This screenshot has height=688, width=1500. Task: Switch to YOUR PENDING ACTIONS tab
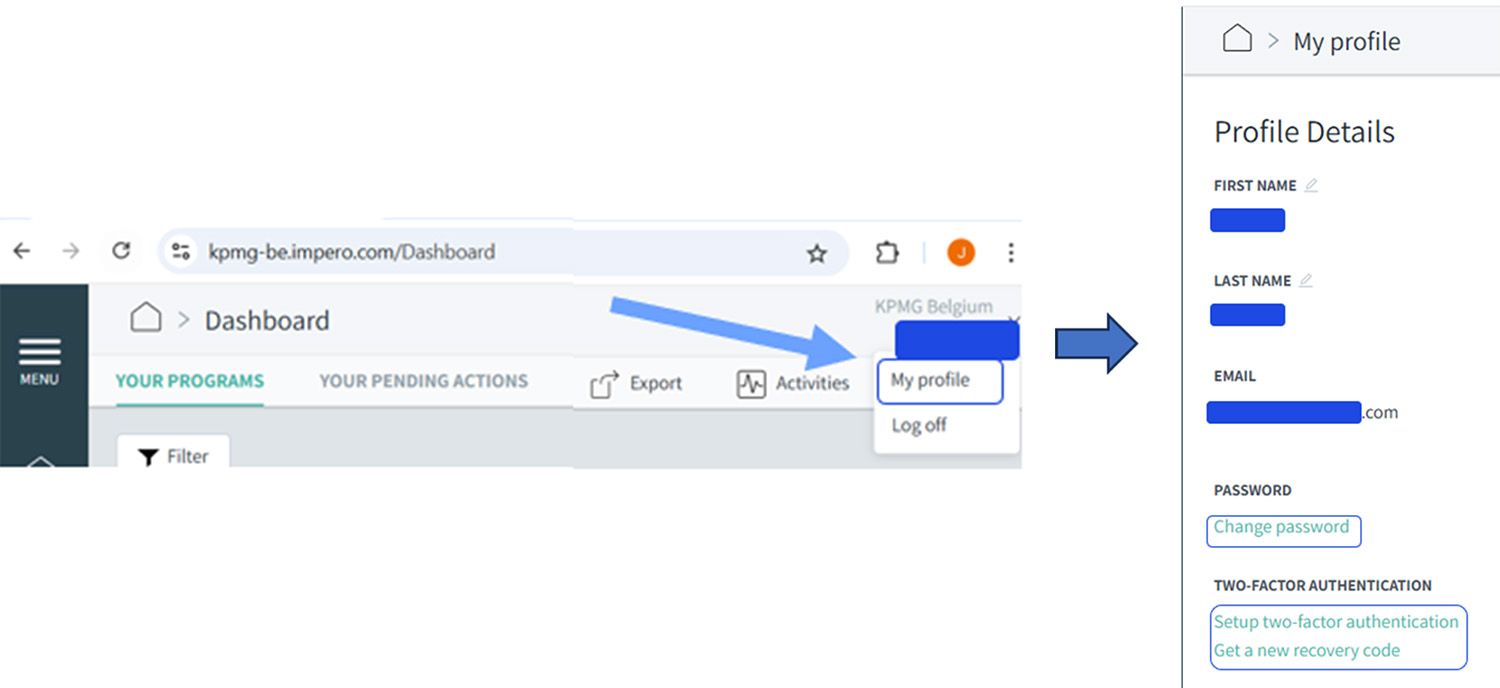424,381
